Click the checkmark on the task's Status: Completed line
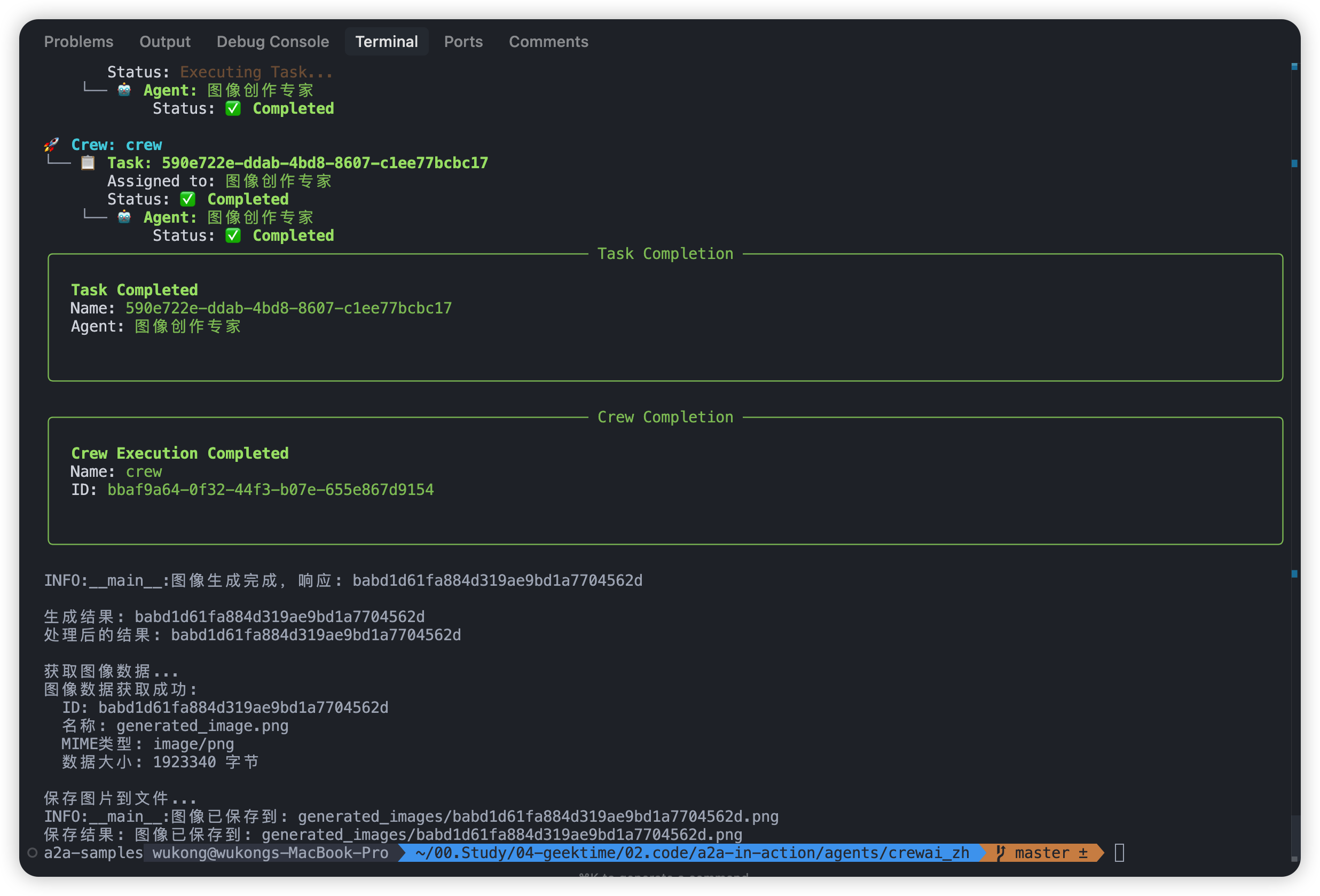The image size is (1320, 896). 187,199
